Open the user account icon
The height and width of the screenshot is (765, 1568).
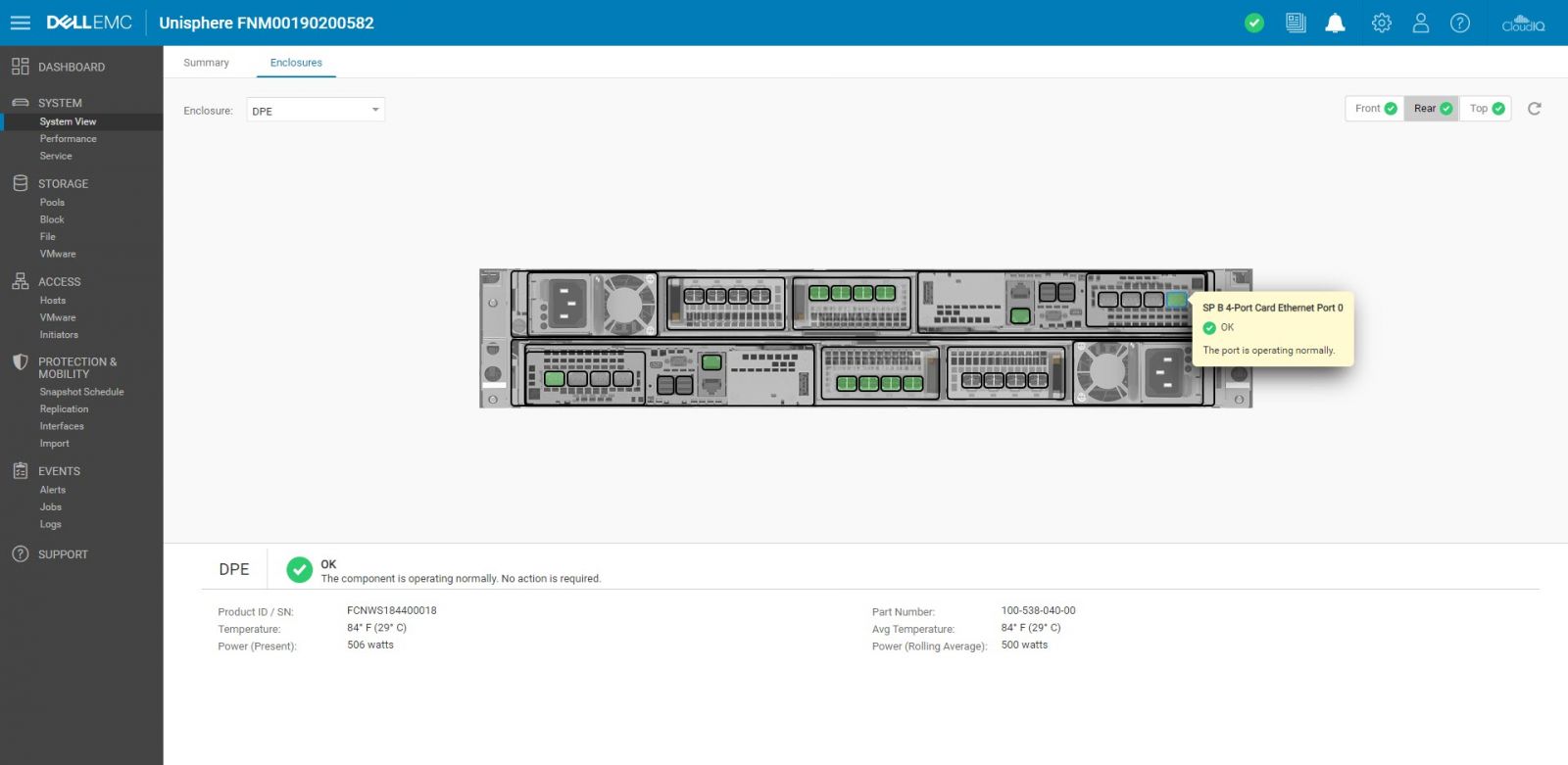tap(1421, 23)
